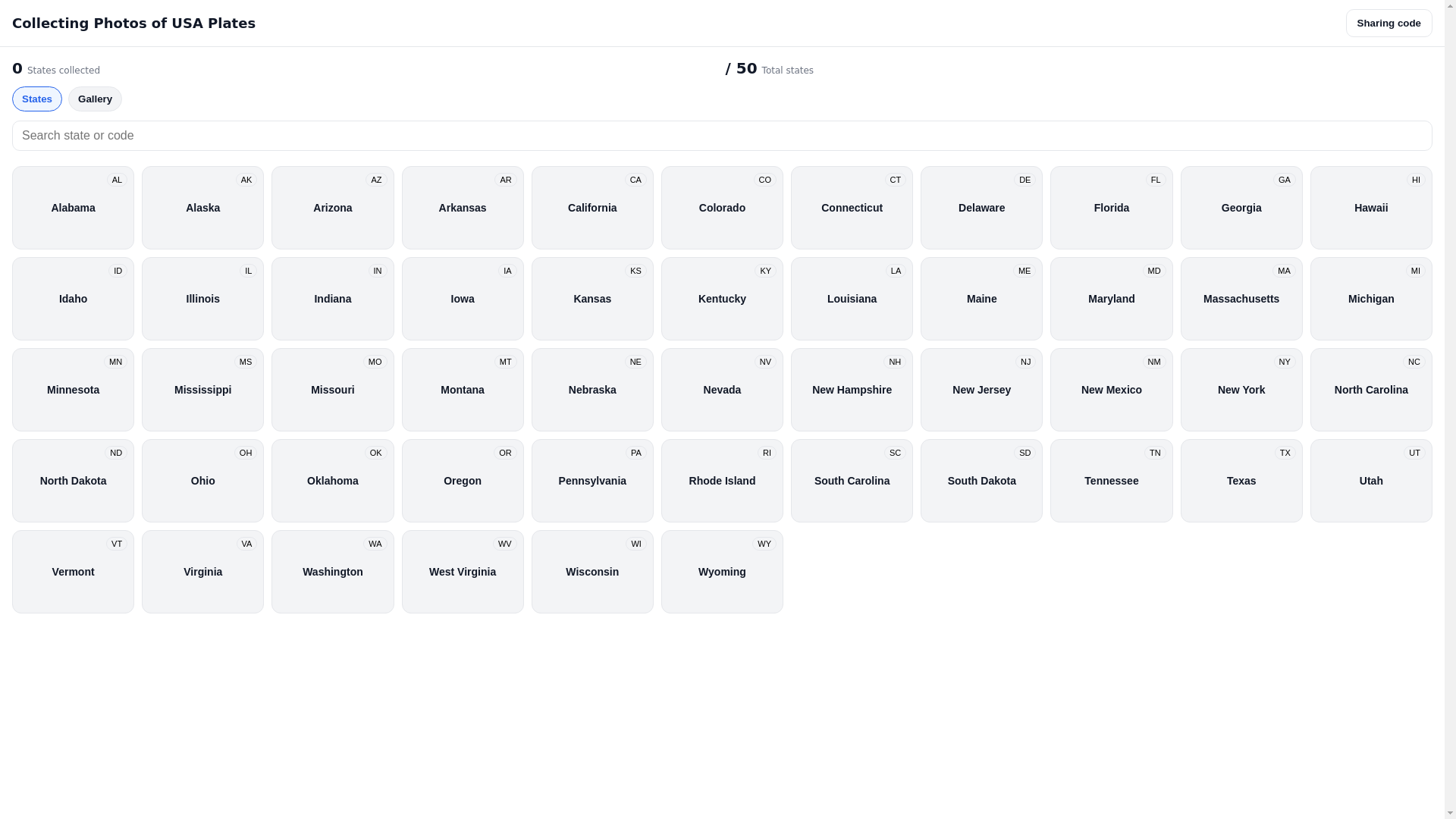This screenshot has width=1456, height=819.
Task: Open the New Jersey card
Action: pos(981,390)
